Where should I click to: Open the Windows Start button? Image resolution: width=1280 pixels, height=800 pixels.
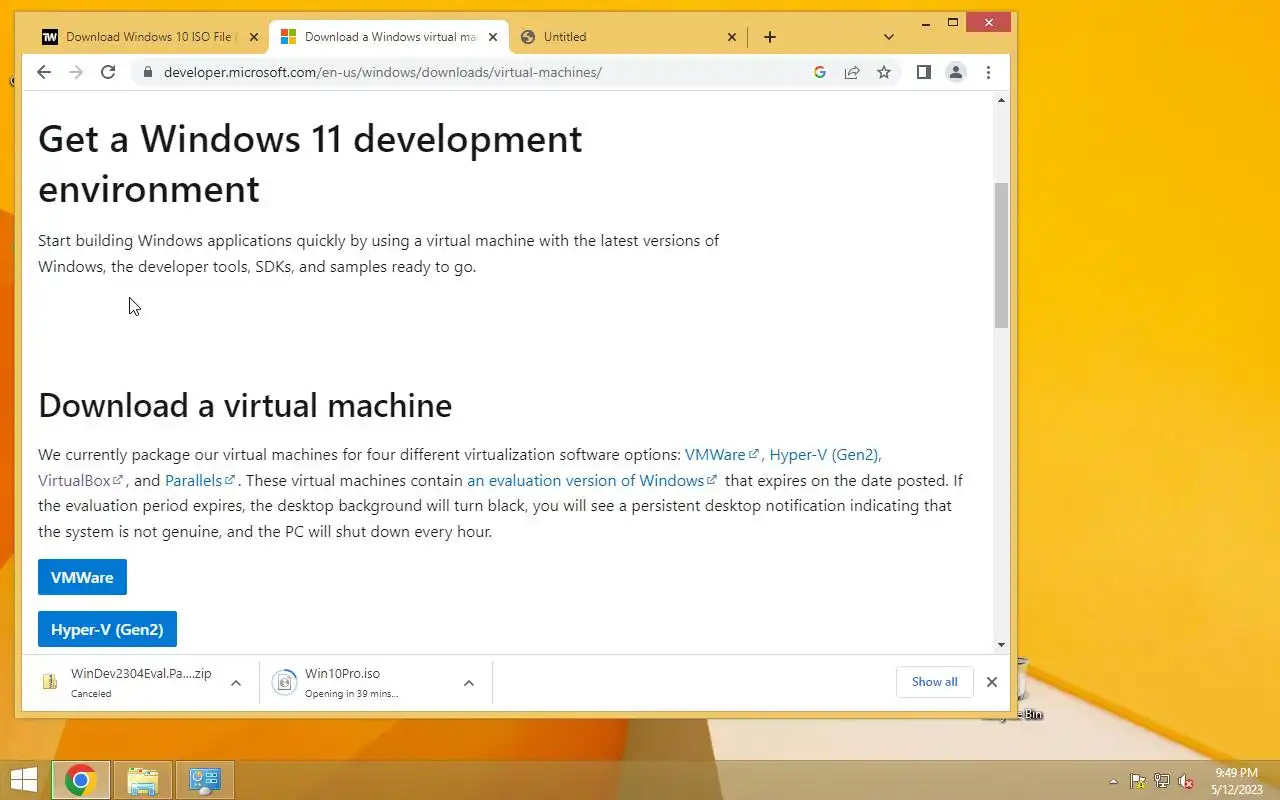pos(23,780)
